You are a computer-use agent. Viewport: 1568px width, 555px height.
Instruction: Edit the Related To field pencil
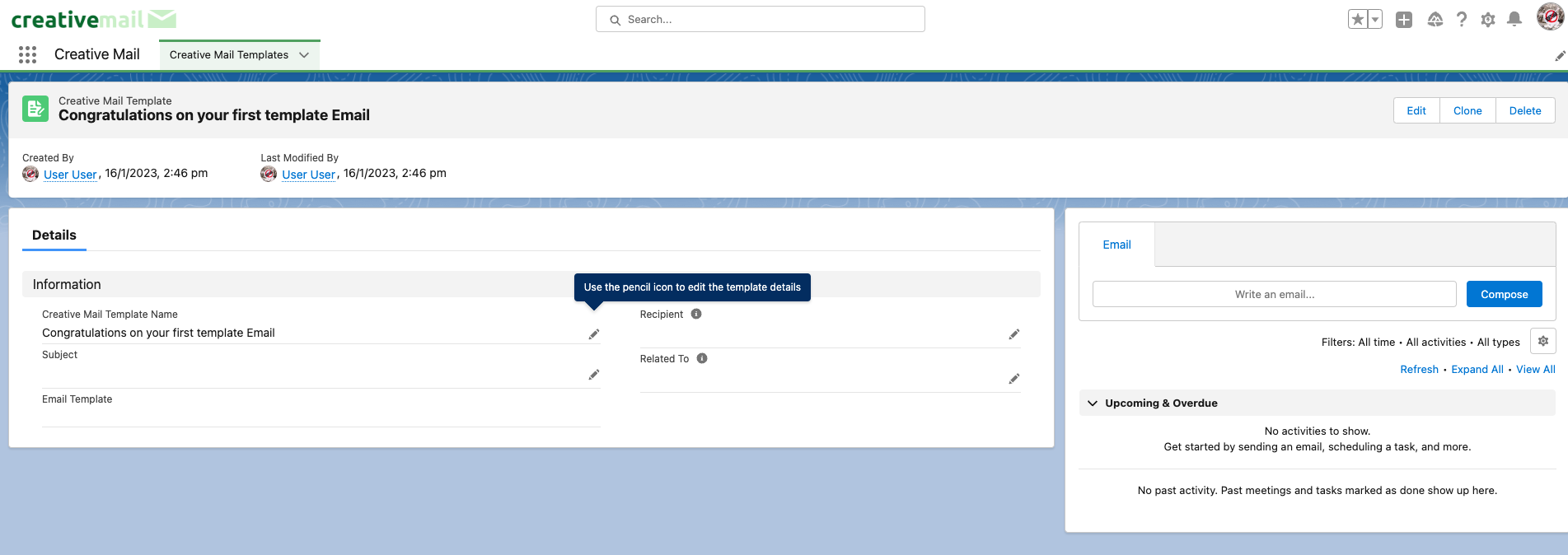point(1013,379)
